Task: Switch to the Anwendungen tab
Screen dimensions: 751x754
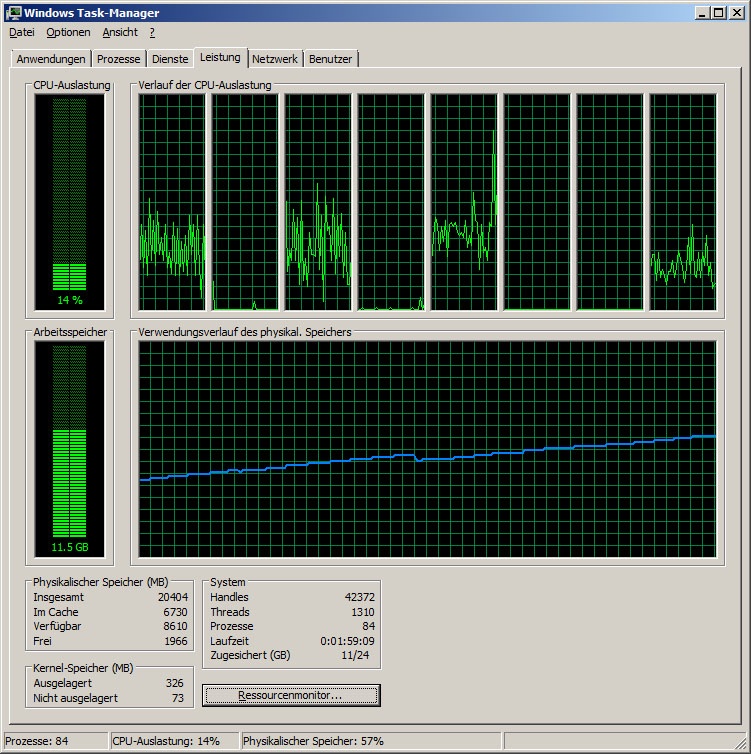Action: click(x=51, y=59)
